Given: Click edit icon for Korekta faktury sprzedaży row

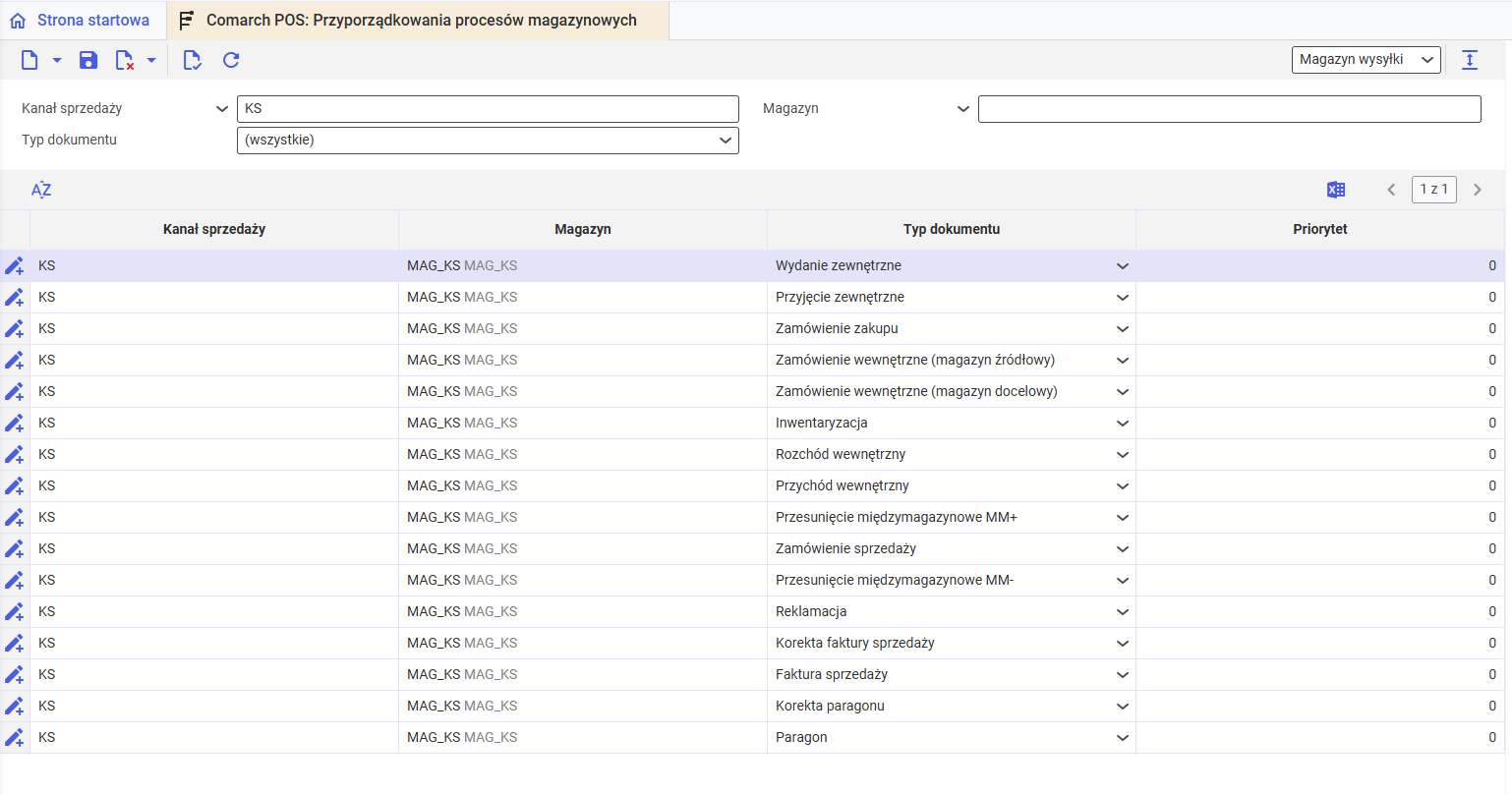Looking at the screenshot, I should click(15, 644).
